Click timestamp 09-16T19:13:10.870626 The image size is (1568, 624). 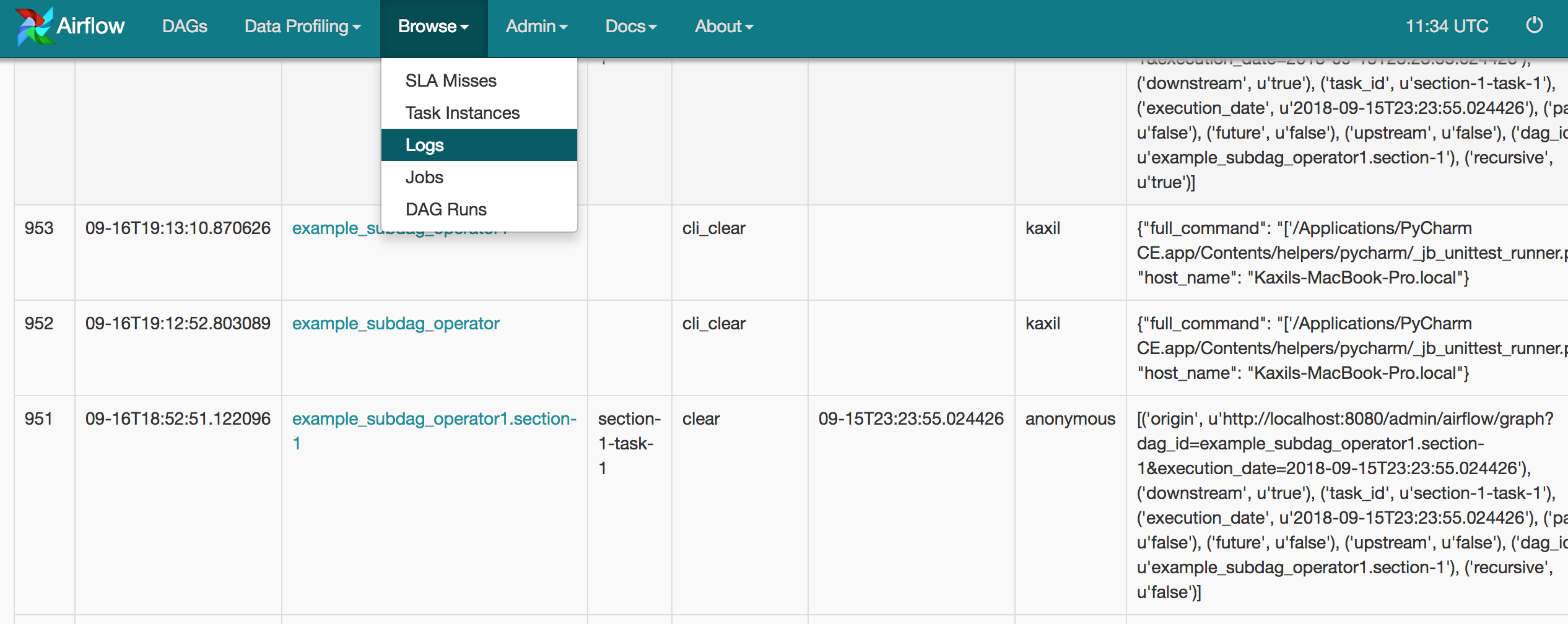point(178,228)
